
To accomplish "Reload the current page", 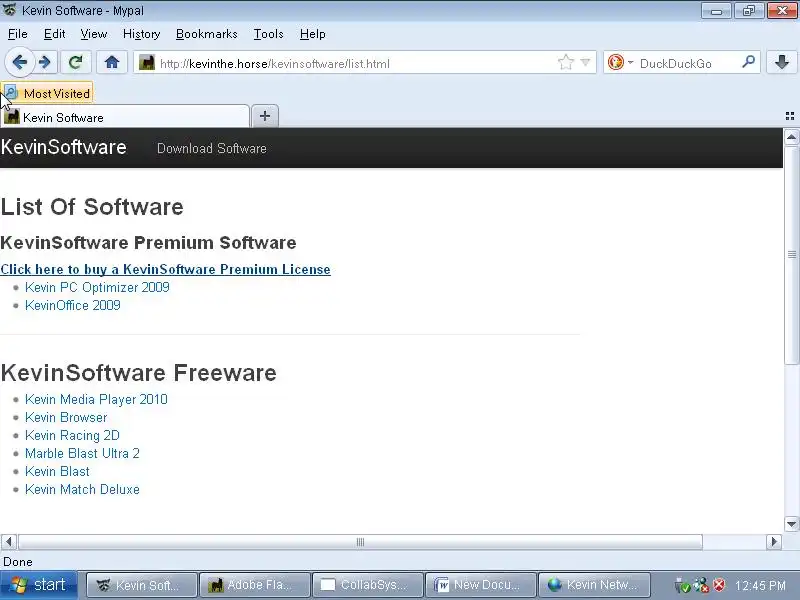I will pyautogui.click(x=76, y=63).
